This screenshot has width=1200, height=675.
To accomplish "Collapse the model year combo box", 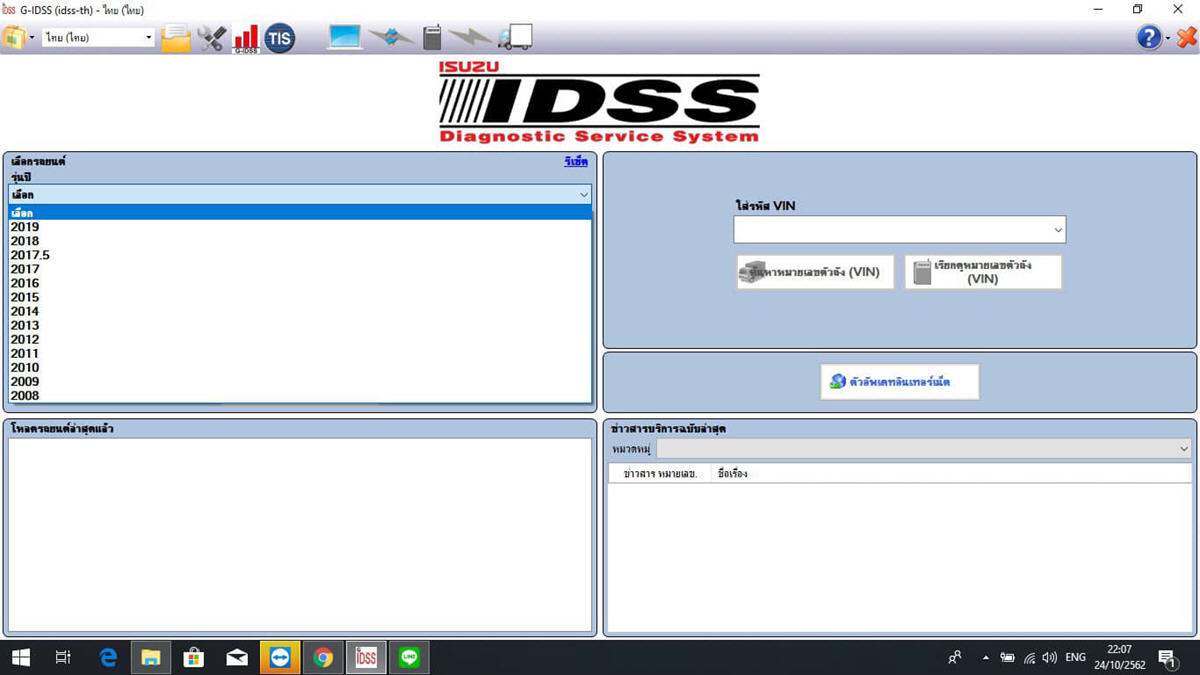I will (x=300, y=194).
